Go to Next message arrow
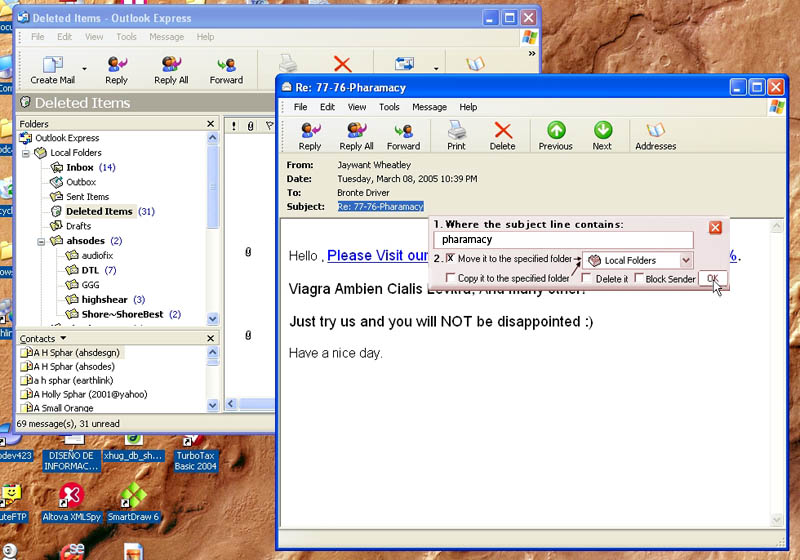 (x=602, y=134)
